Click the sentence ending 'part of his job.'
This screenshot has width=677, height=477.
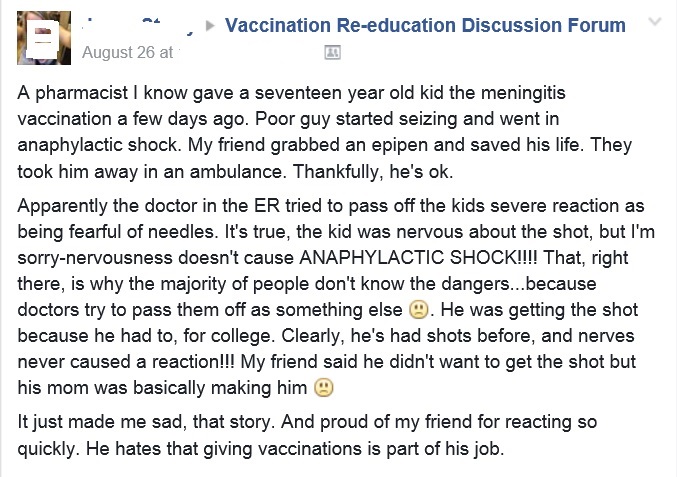click(295, 449)
